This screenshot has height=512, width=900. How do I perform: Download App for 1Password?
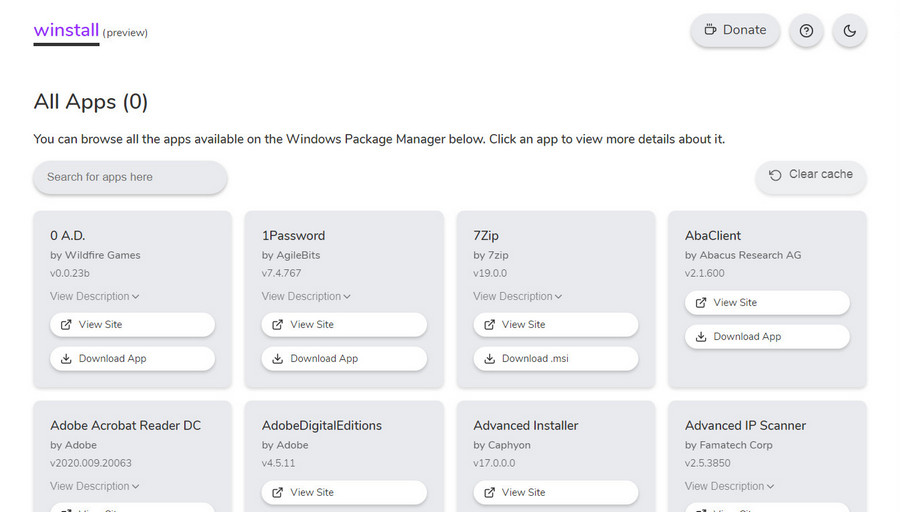(x=344, y=359)
